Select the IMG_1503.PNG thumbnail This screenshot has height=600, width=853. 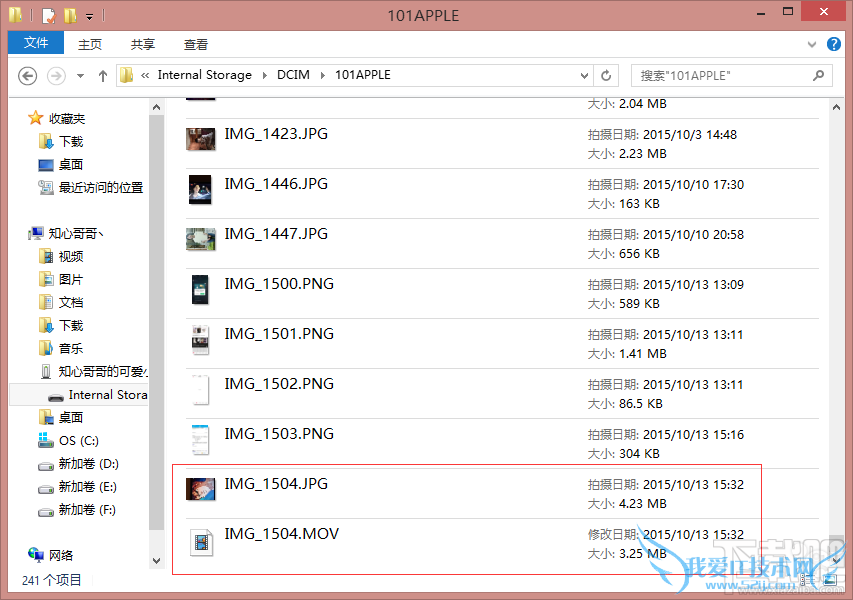tap(200, 440)
